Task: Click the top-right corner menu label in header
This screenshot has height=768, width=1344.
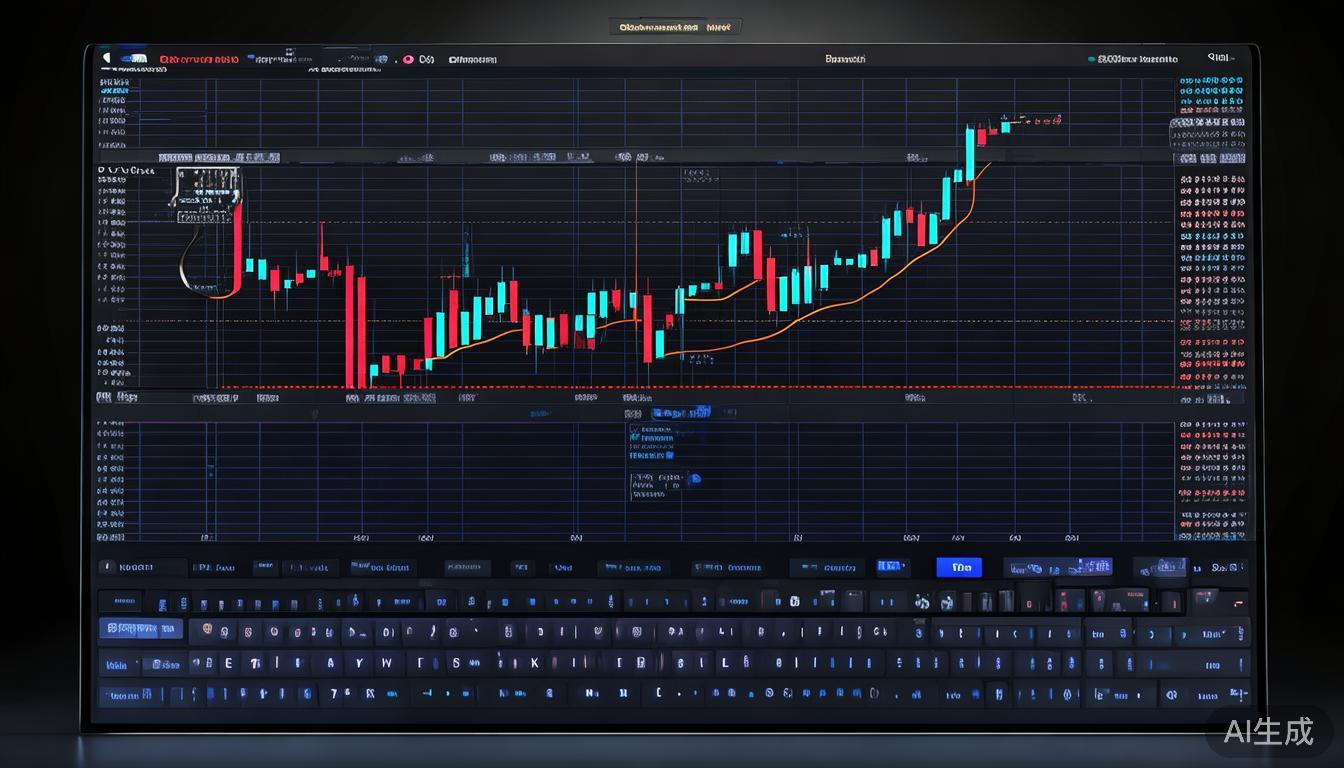Action: (x=1219, y=58)
